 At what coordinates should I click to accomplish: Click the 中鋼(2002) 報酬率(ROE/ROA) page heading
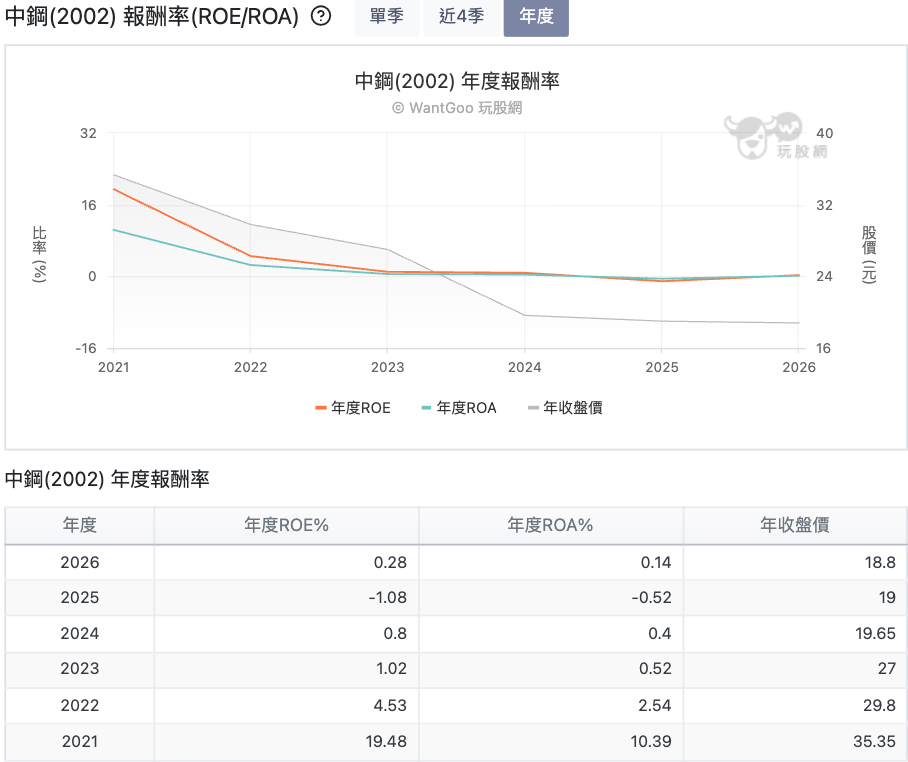(152, 16)
